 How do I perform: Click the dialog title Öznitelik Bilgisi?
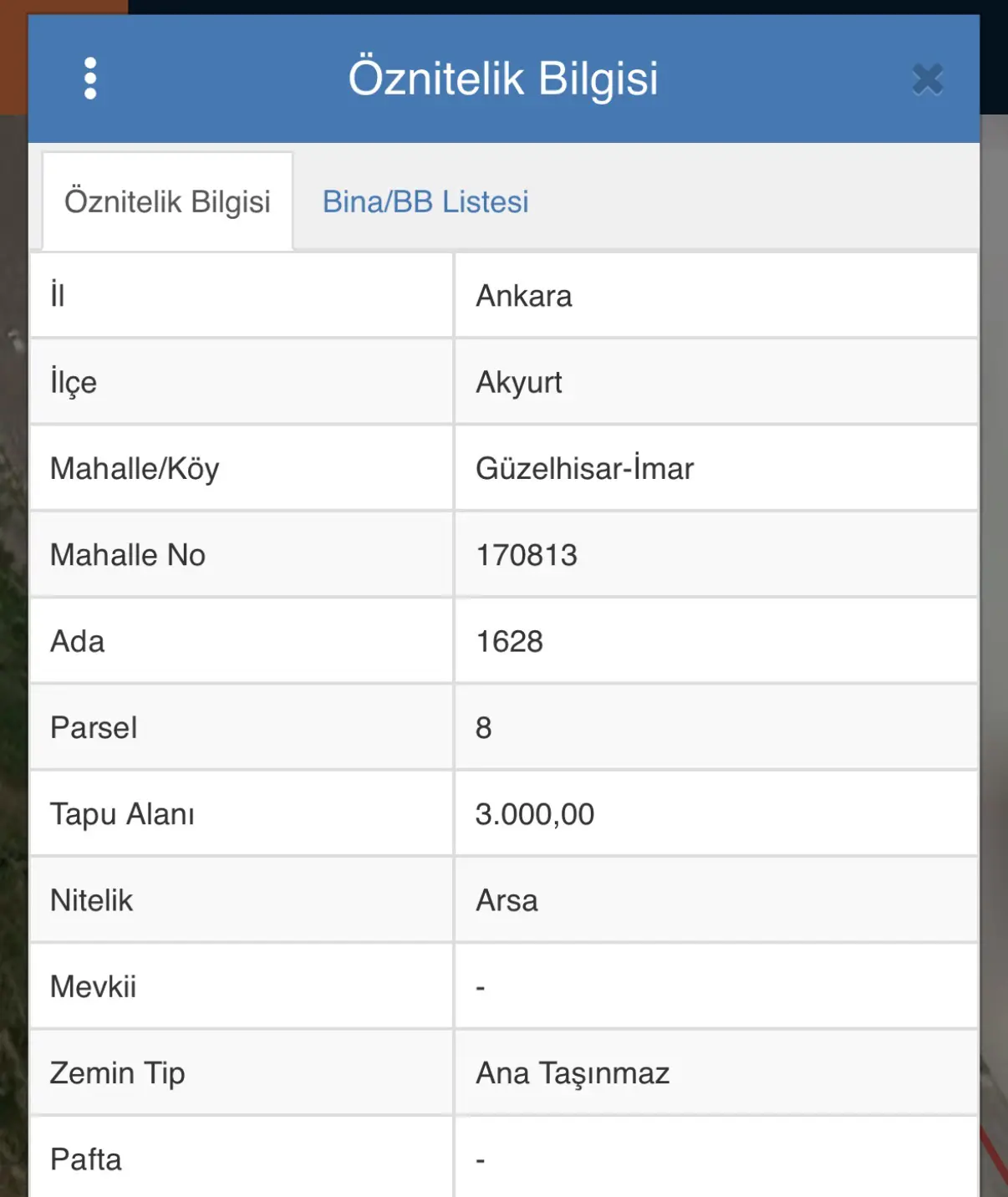(x=503, y=79)
